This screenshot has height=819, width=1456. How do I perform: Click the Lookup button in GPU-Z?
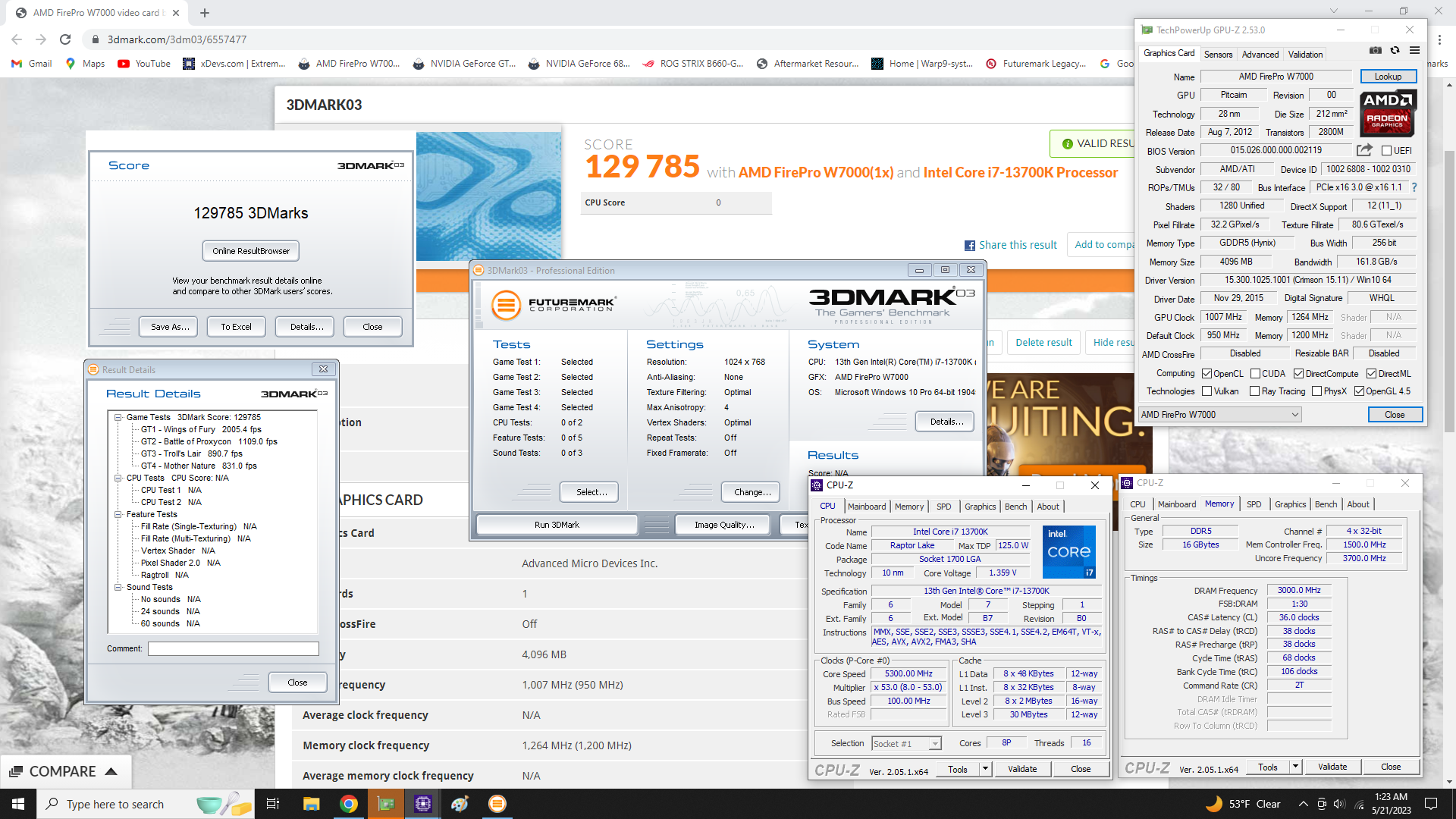pyautogui.click(x=1388, y=77)
